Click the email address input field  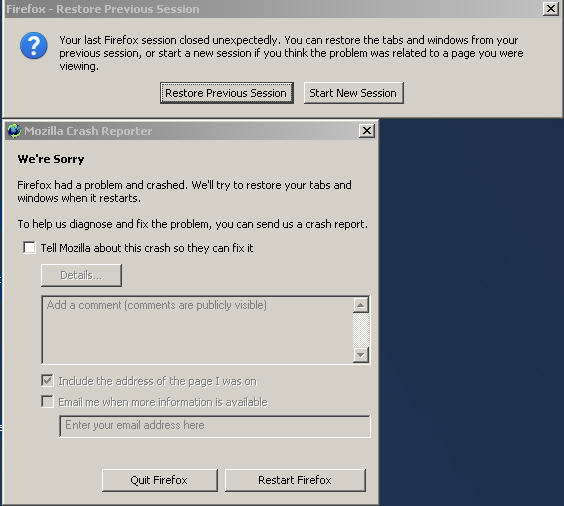(215, 426)
